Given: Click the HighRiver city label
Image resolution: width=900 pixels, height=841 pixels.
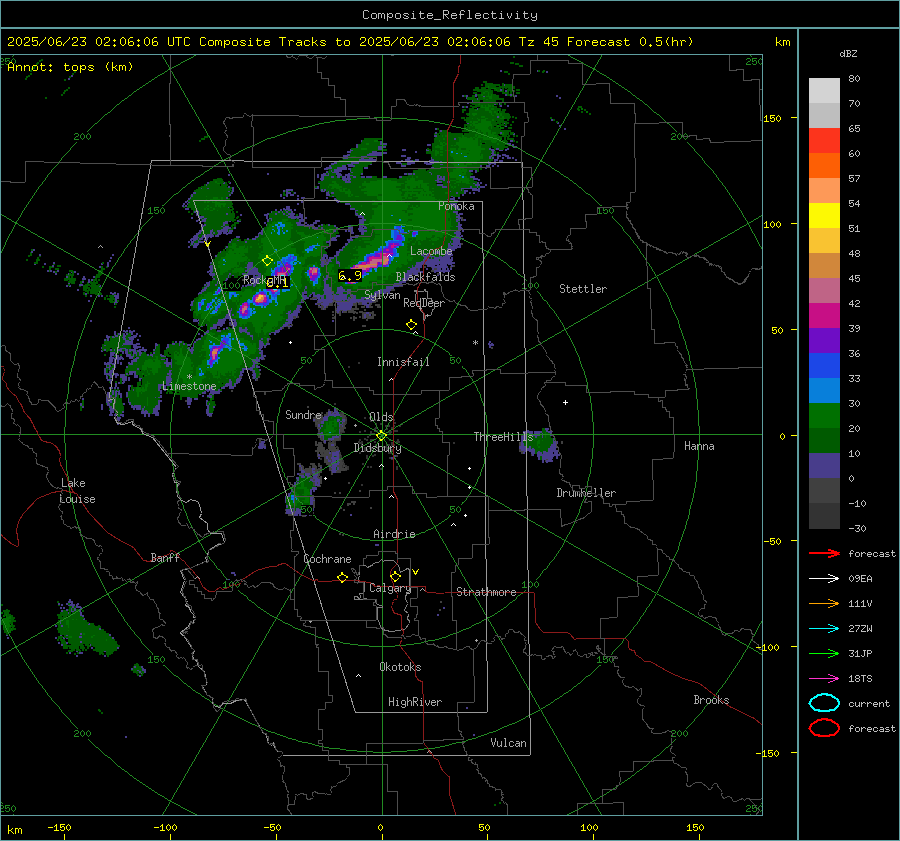Looking at the screenshot, I should tap(415, 702).
